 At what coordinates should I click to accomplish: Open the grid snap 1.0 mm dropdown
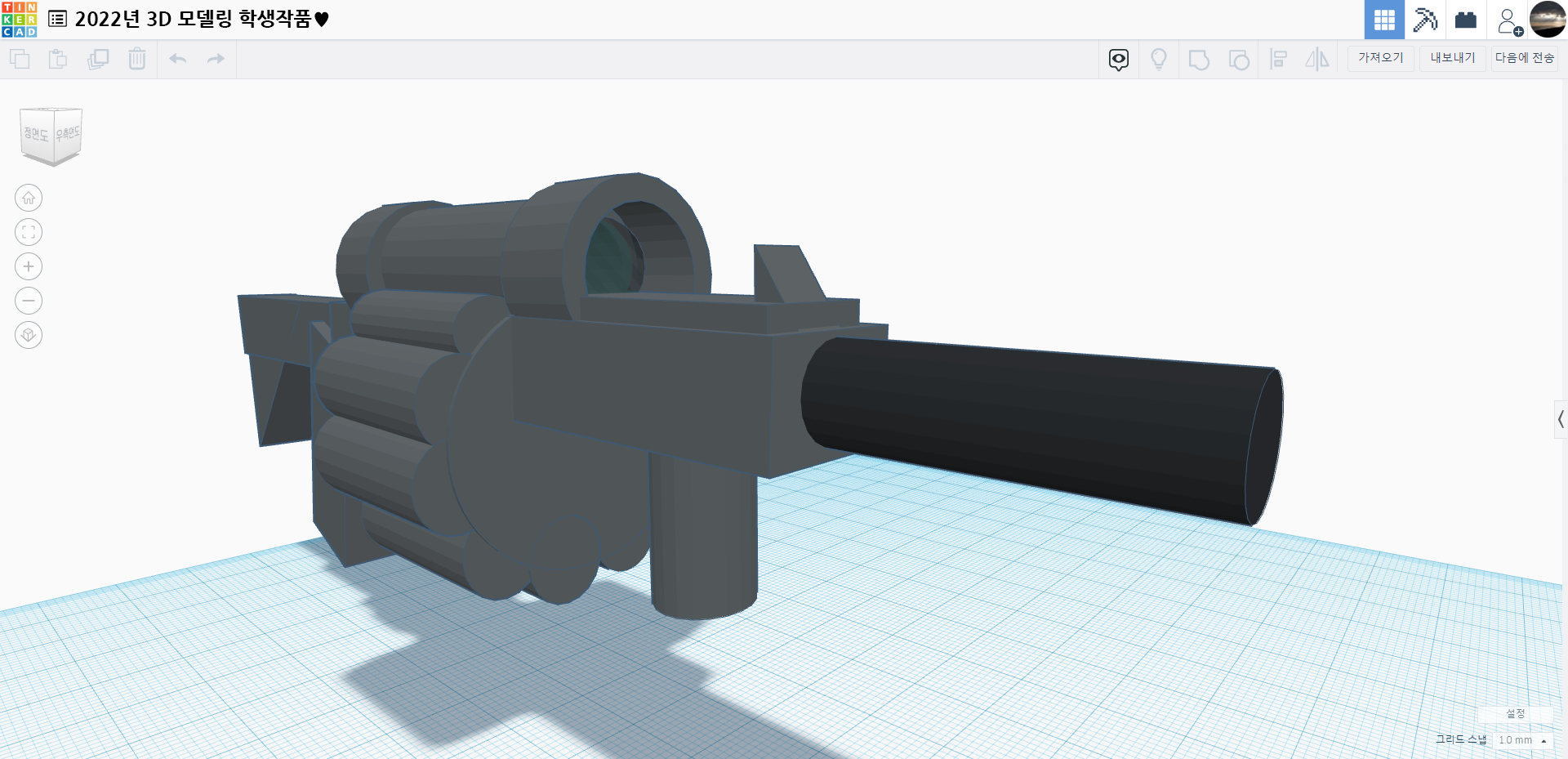pos(1523,740)
